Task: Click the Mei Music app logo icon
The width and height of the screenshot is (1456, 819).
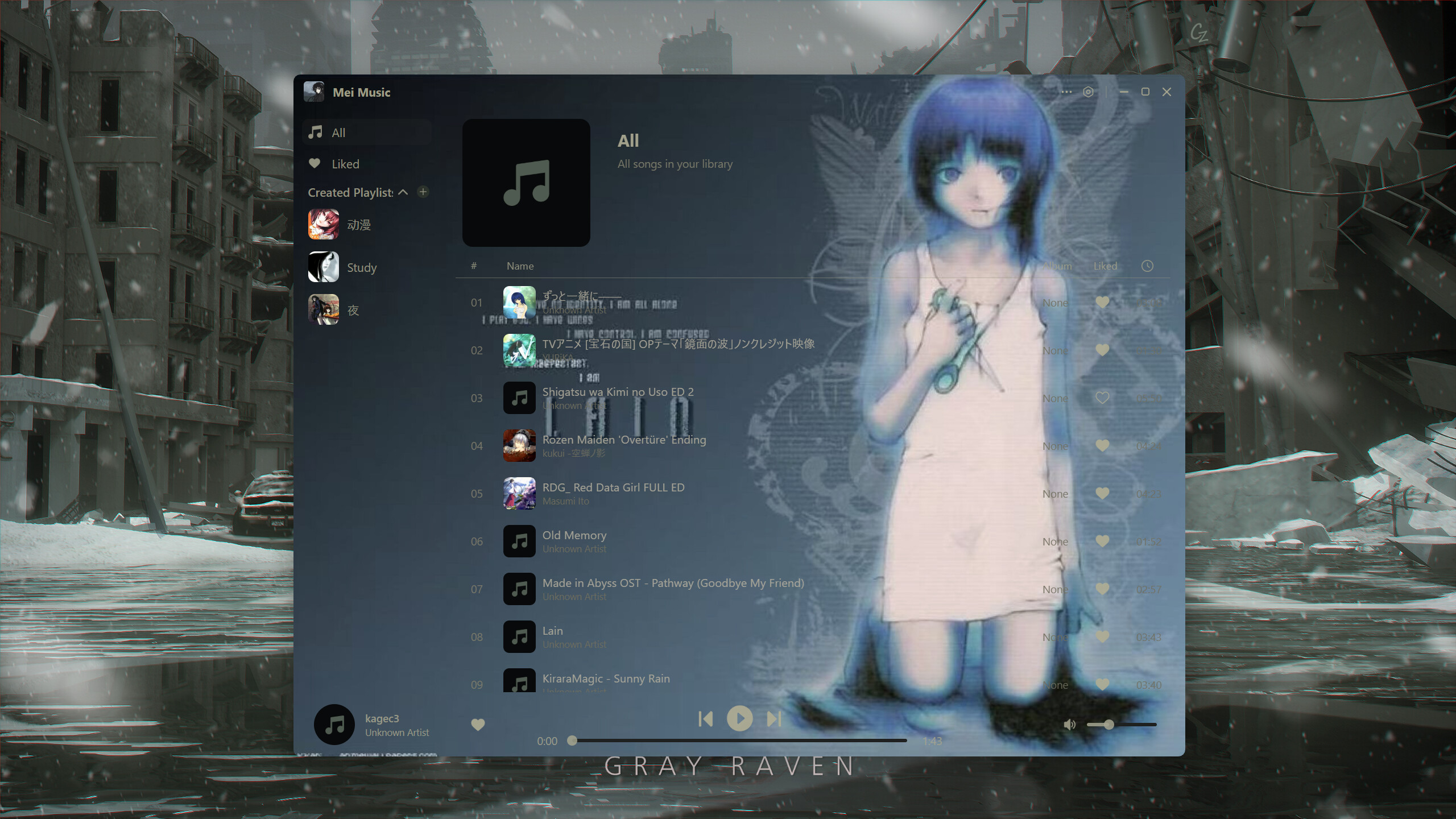Action: click(314, 92)
